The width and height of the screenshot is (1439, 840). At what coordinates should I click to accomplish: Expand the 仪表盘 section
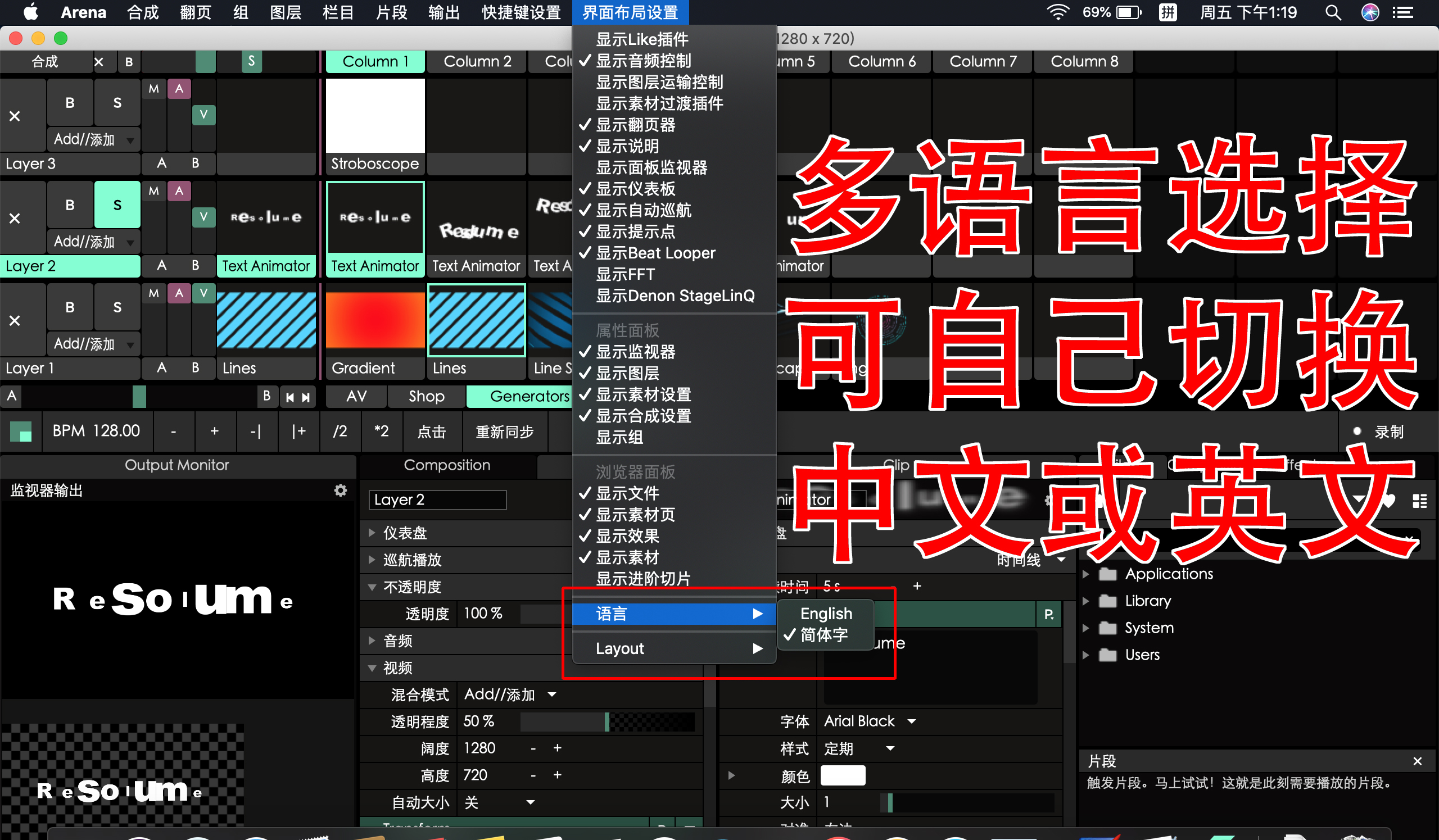click(372, 533)
